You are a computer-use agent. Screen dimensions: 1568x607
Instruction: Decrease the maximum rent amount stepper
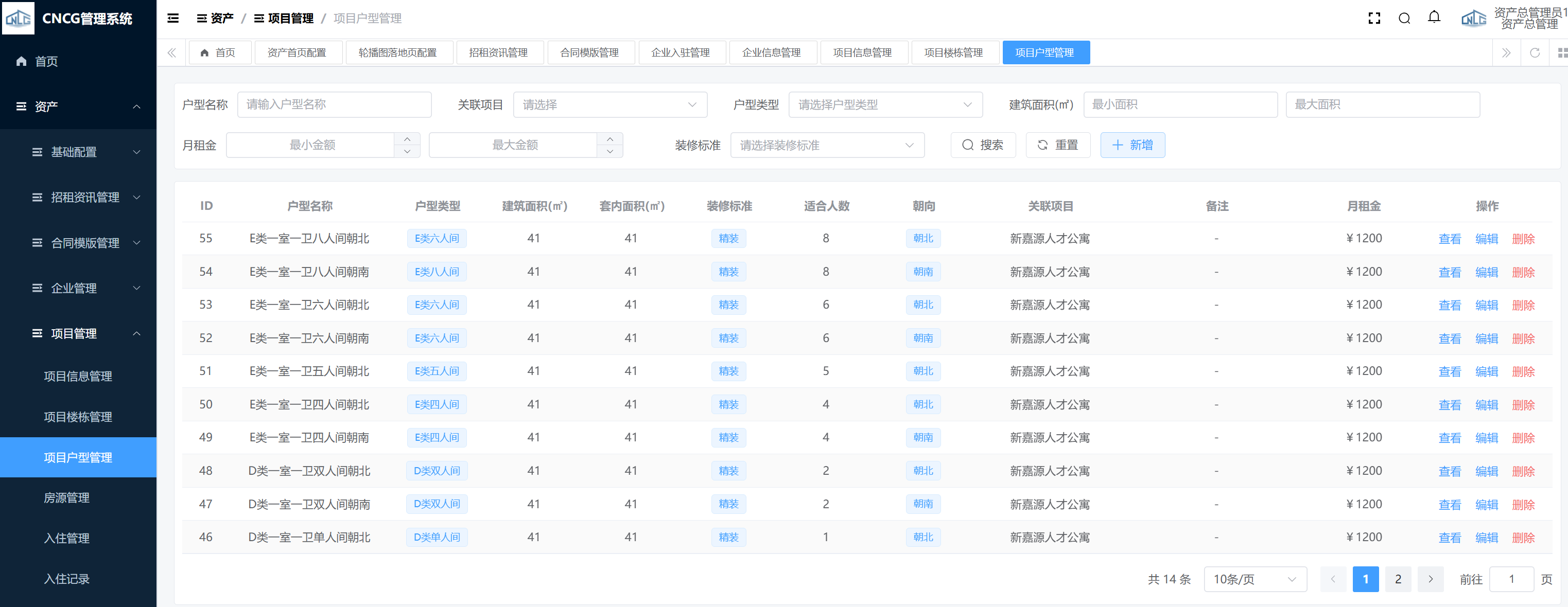click(x=610, y=151)
